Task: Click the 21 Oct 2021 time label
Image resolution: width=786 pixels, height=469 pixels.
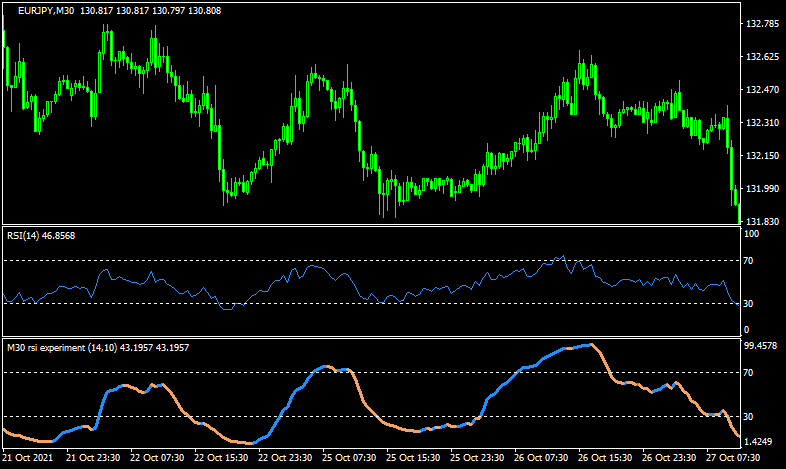Action: [x=28, y=457]
